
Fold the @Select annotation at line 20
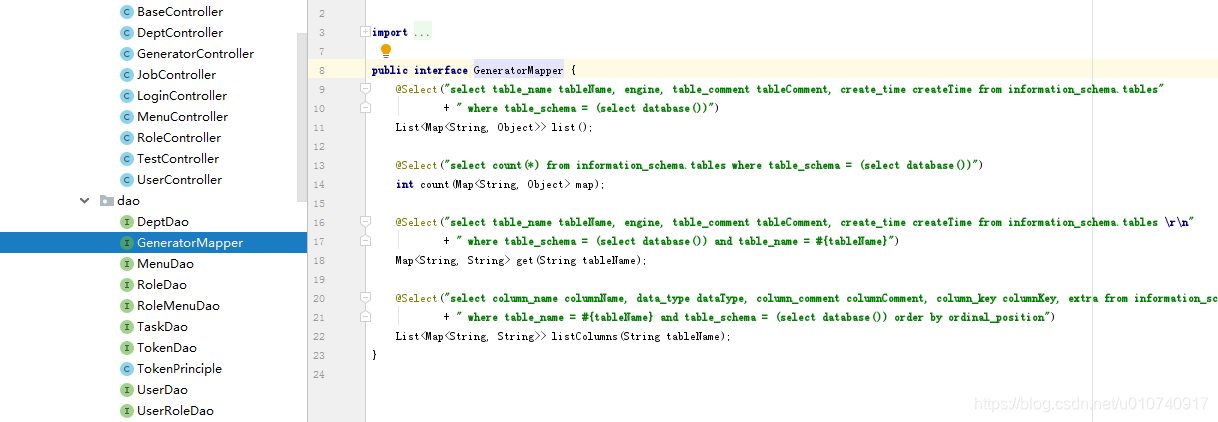tap(365, 299)
